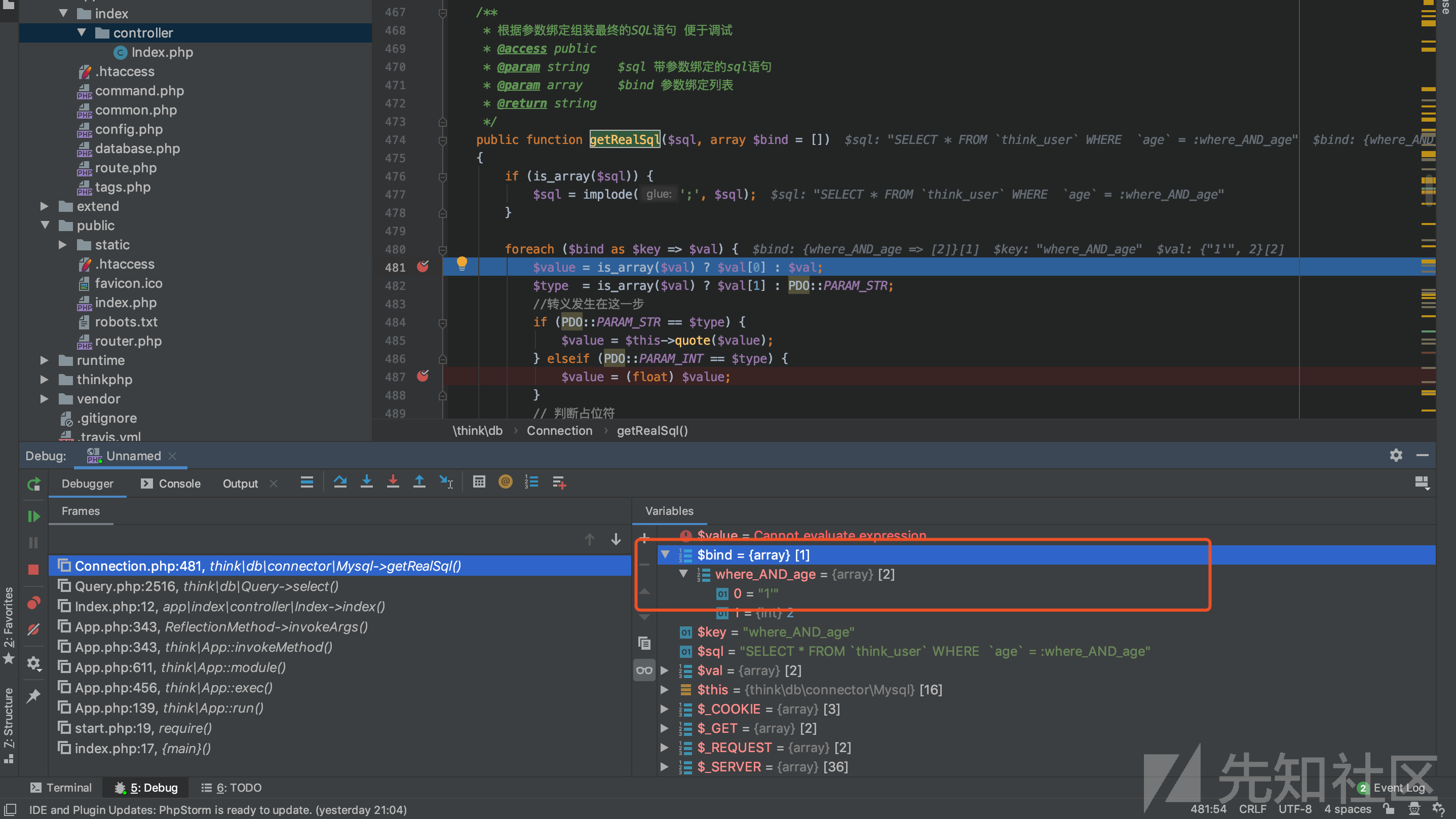Image resolution: width=1456 pixels, height=819 pixels.
Task: Run to Cursor
Action: [446, 482]
